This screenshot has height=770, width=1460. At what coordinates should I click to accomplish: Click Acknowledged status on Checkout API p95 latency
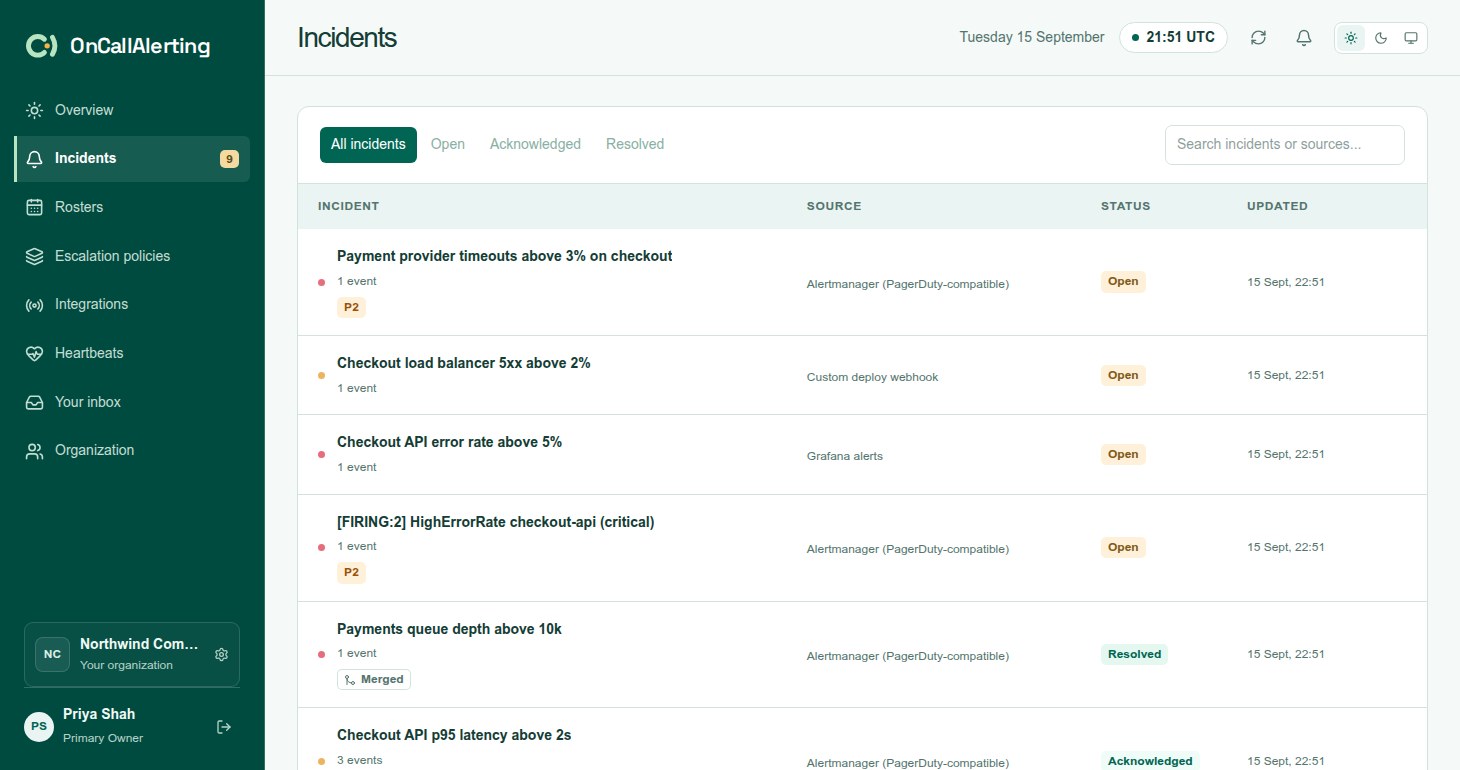pyautogui.click(x=1150, y=761)
